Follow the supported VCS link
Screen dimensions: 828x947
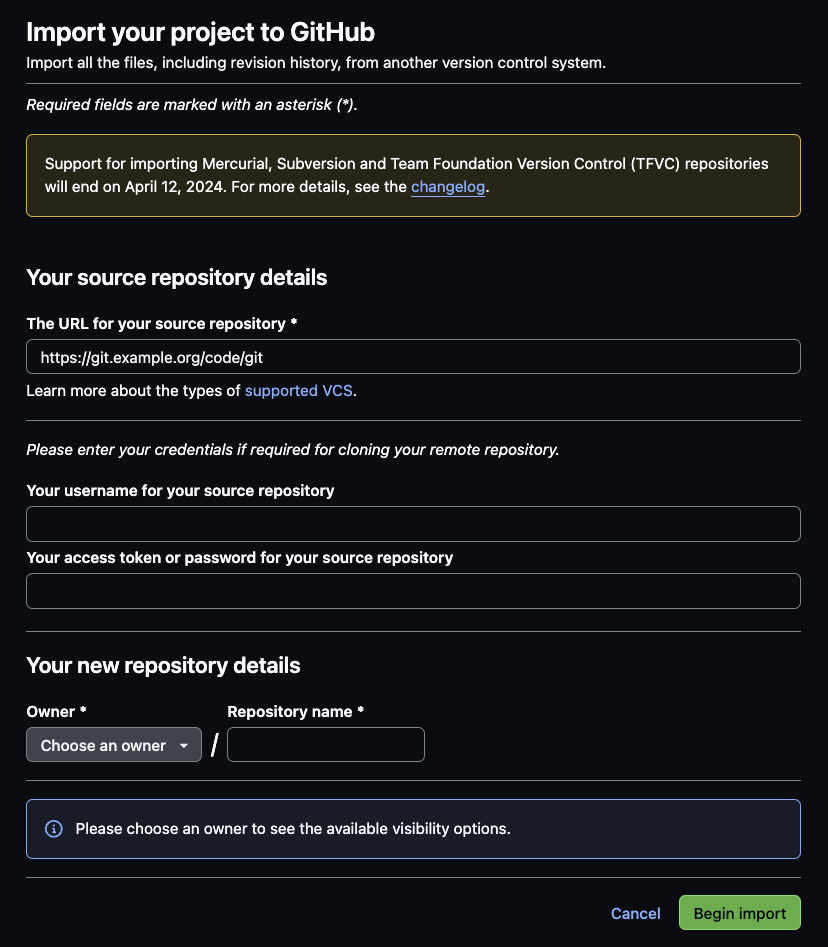(299, 391)
